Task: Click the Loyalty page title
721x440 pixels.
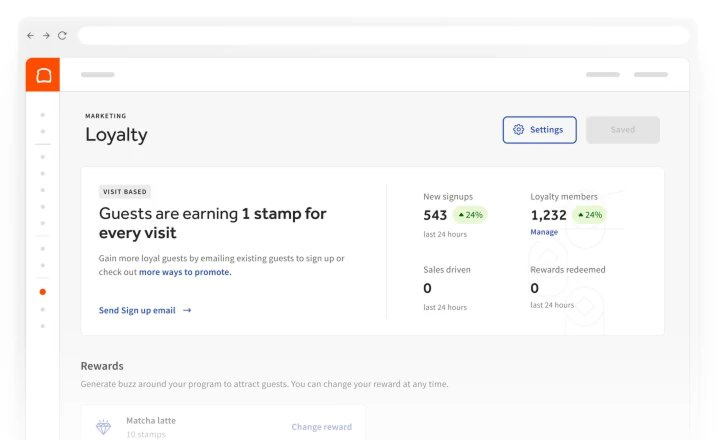Action: tap(116, 135)
